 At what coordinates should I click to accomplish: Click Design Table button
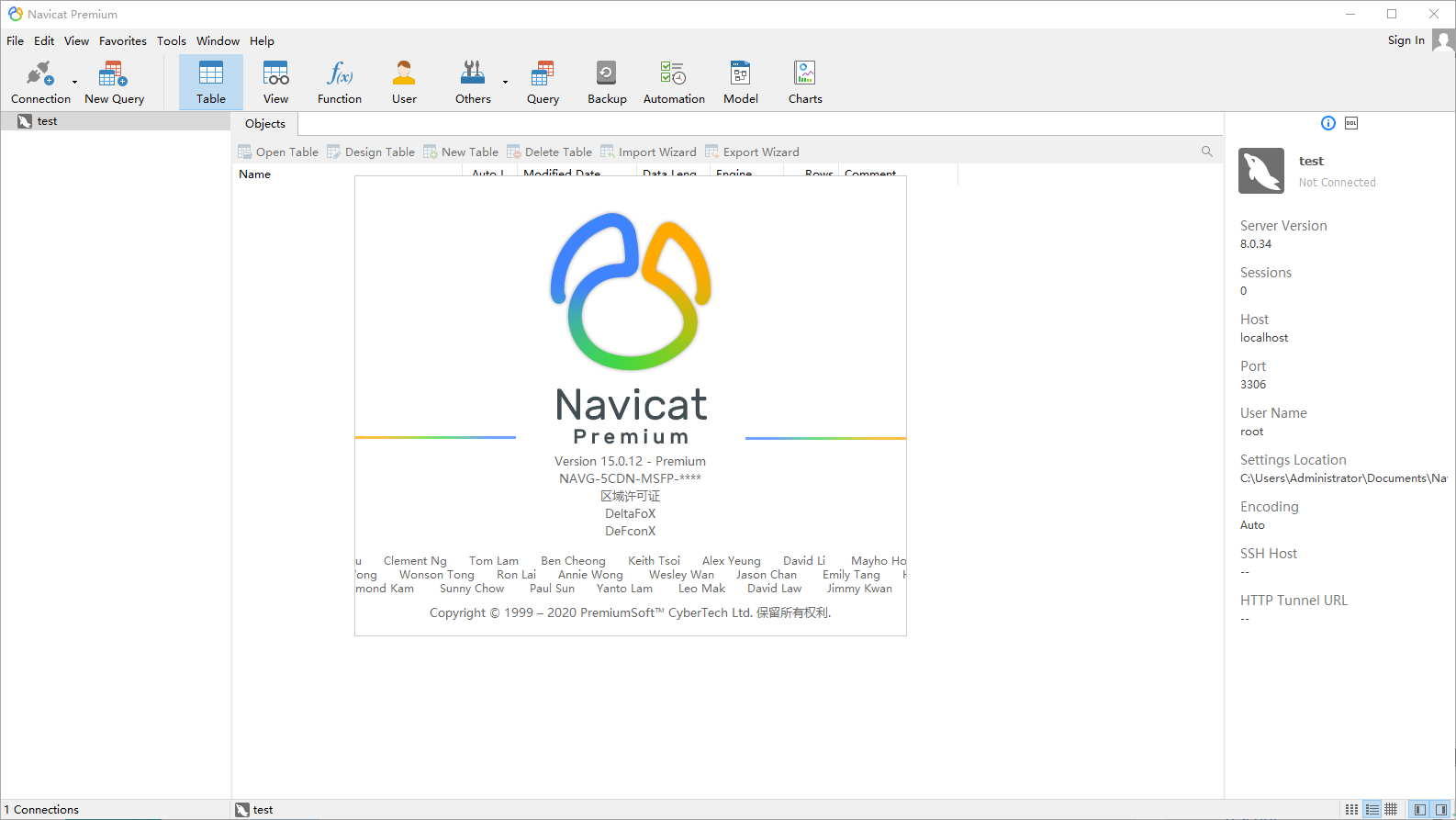coord(371,152)
